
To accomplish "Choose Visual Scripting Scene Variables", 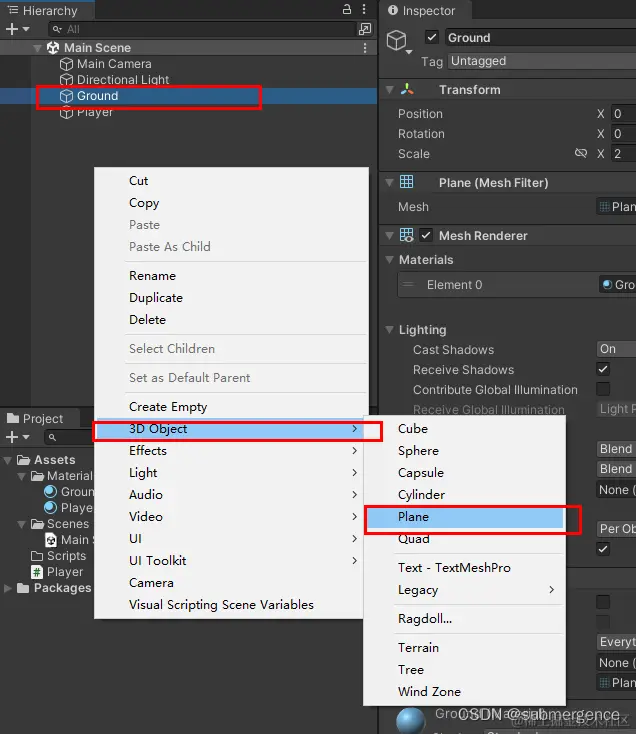I will pyautogui.click(x=221, y=605).
